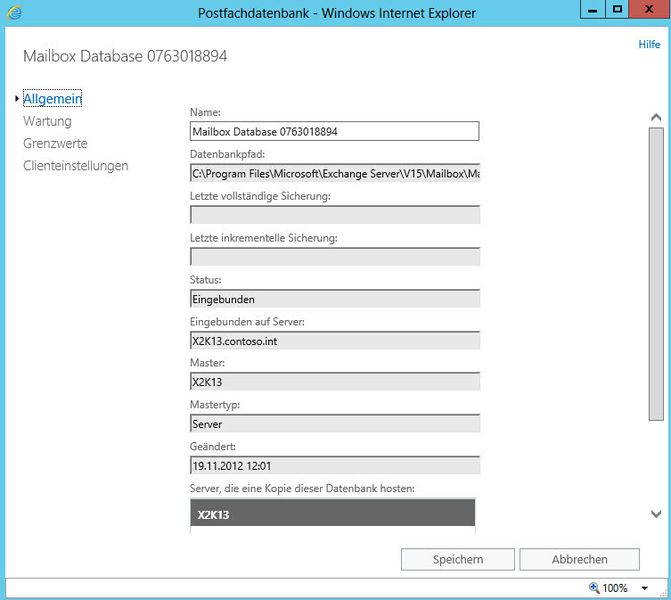The image size is (671, 600).
Task: Click the Status: label
Action: pos(205,280)
